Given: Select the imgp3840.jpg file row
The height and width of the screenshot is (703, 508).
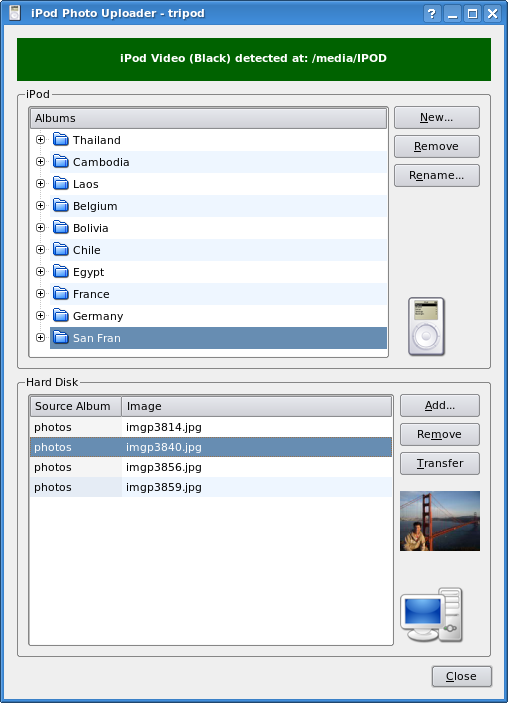Looking at the screenshot, I should click(211, 447).
